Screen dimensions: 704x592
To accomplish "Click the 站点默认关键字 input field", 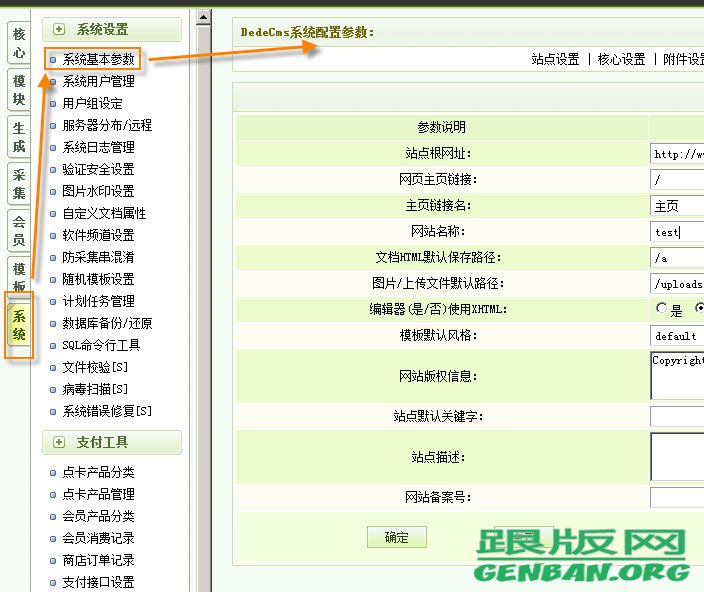I will point(677,417).
